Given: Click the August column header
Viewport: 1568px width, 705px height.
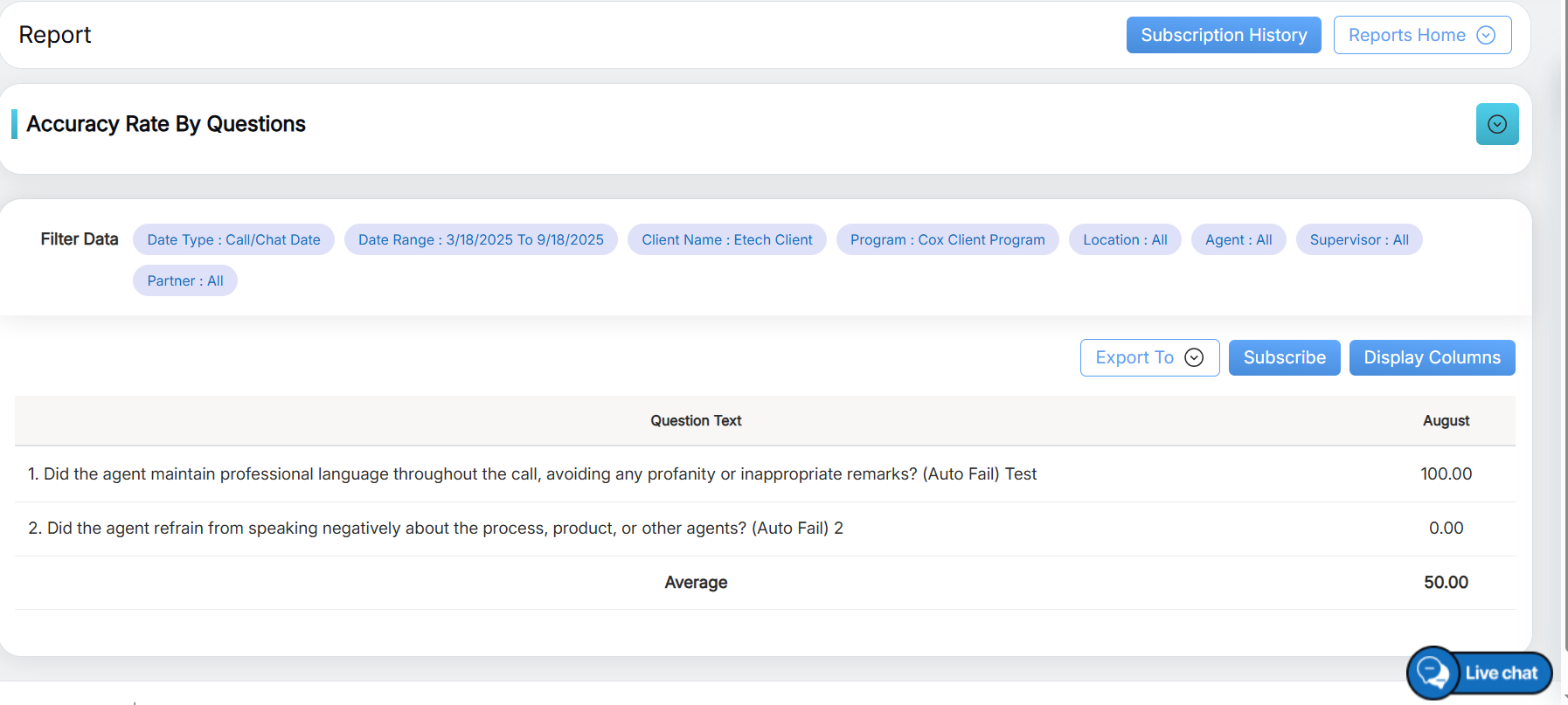Looking at the screenshot, I should (x=1446, y=421).
